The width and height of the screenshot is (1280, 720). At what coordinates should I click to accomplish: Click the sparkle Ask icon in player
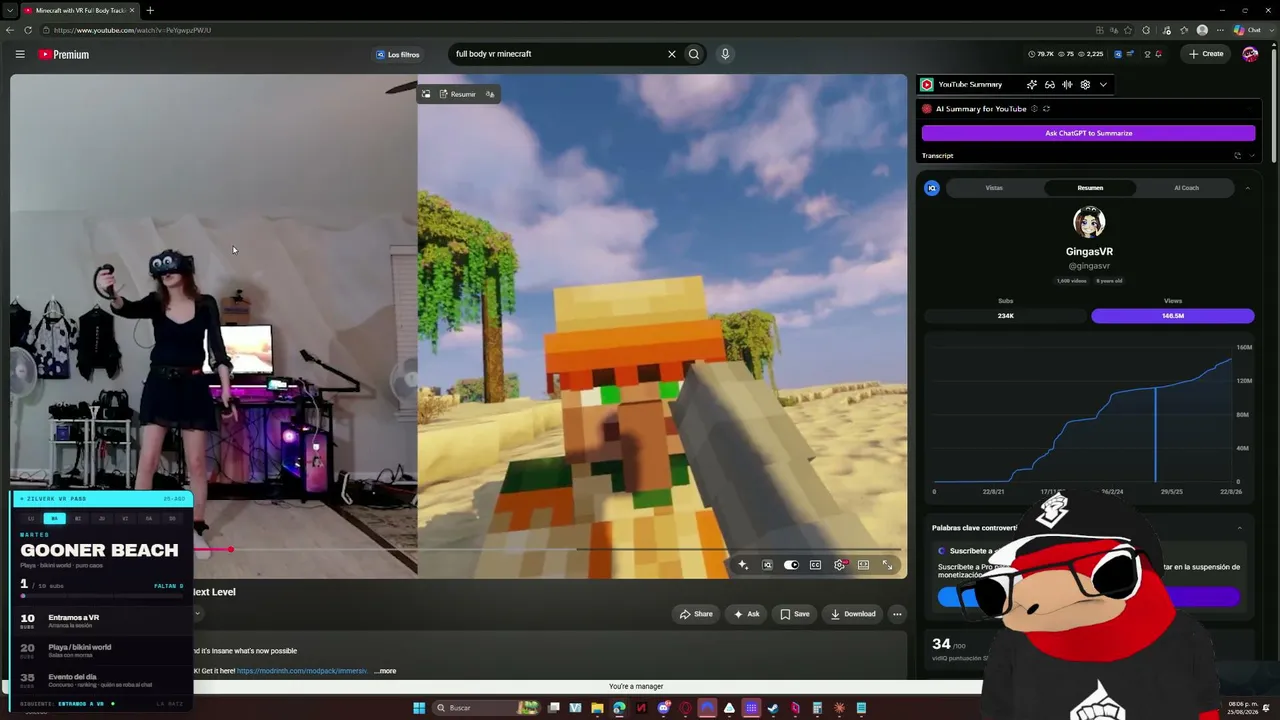point(743,565)
